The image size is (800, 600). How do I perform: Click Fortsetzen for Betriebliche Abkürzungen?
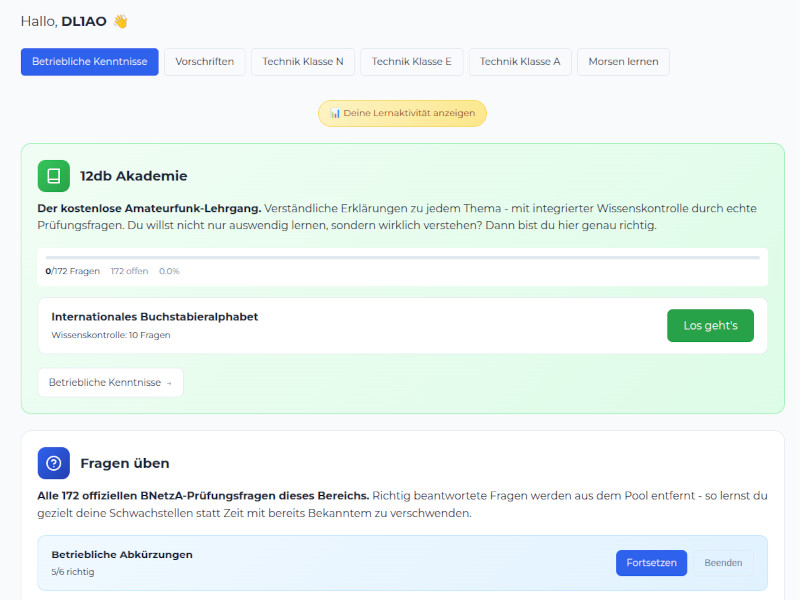point(651,563)
